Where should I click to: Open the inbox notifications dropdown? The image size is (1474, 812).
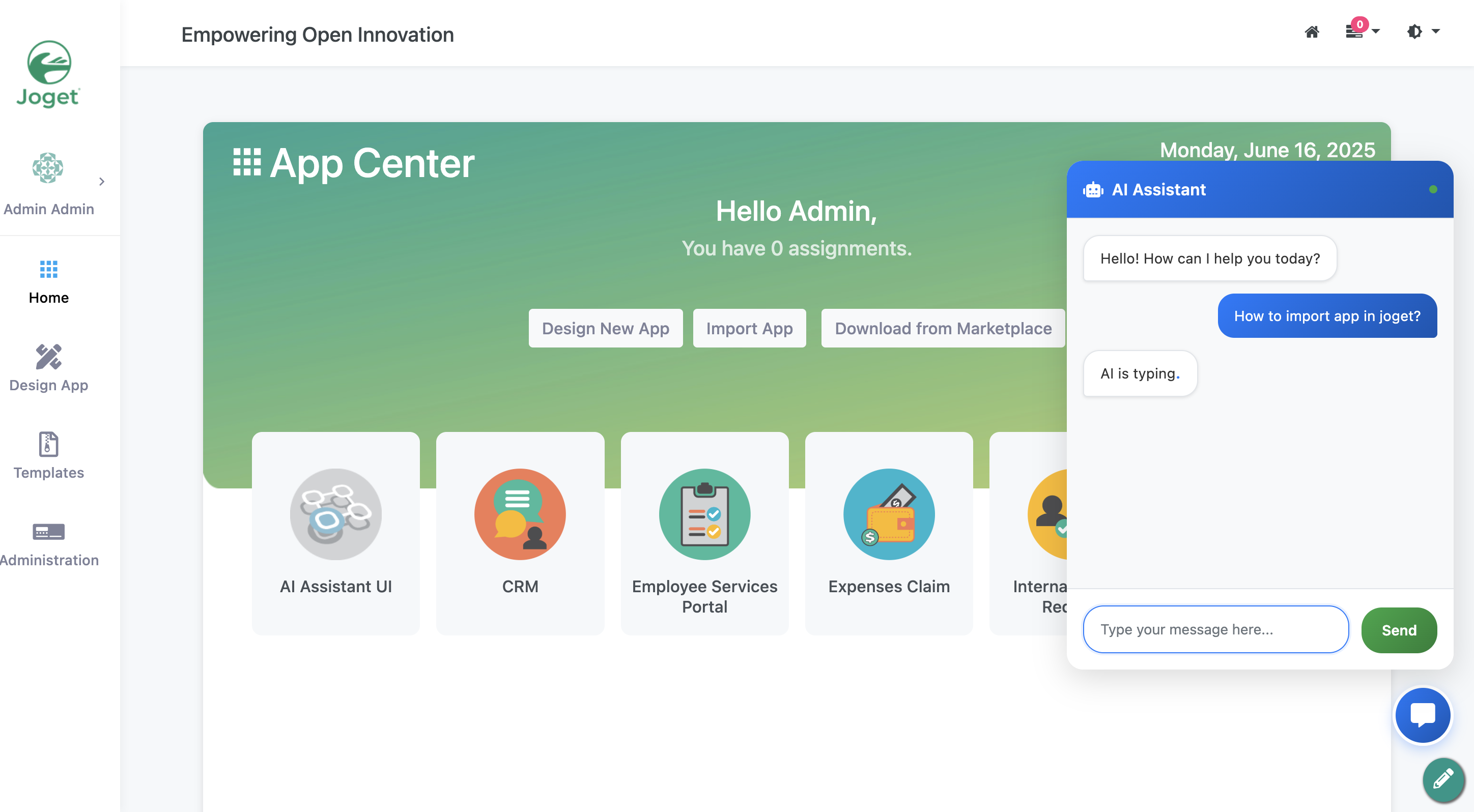1362,31
